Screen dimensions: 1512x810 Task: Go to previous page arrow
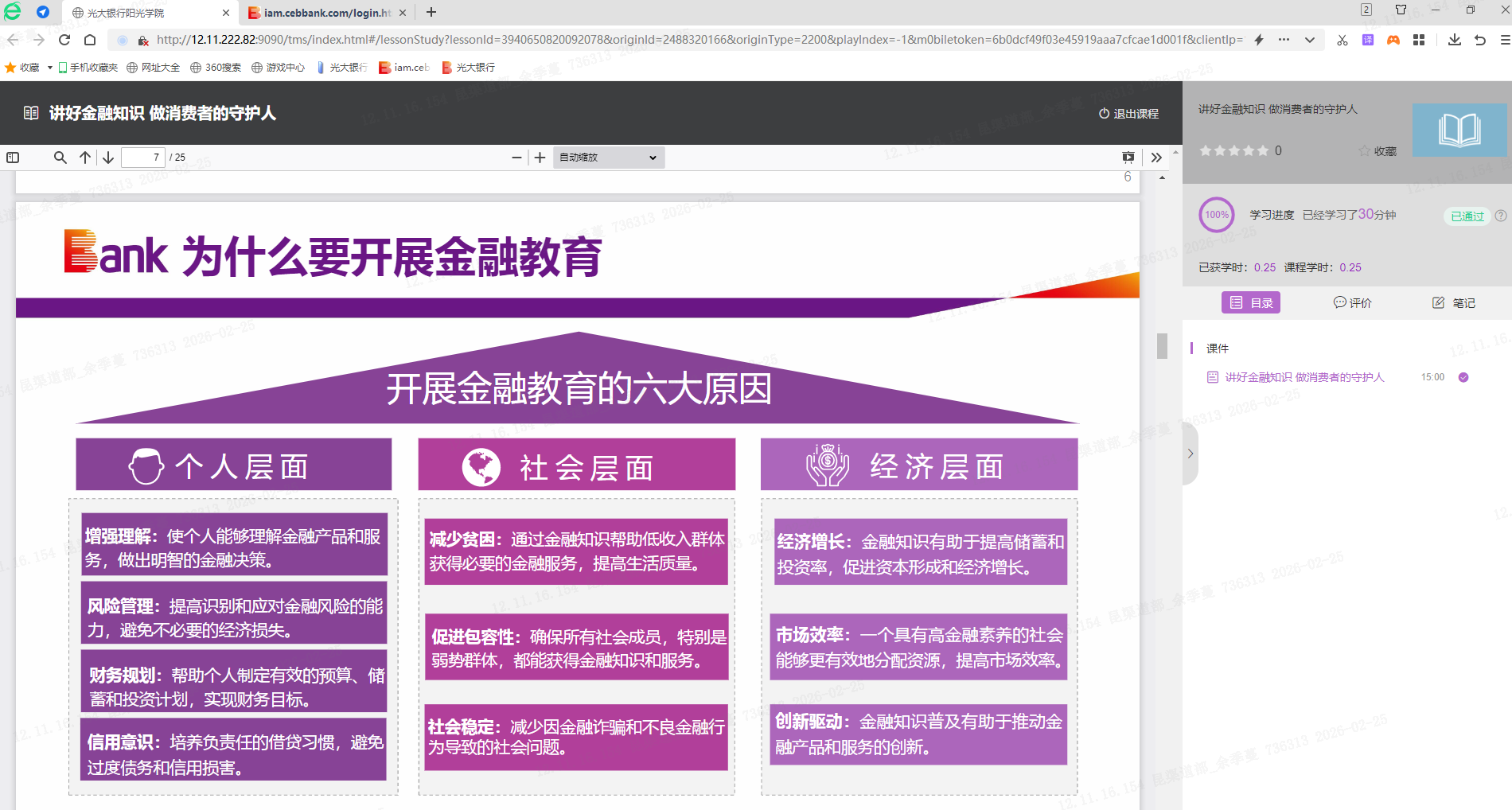coord(85,158)
